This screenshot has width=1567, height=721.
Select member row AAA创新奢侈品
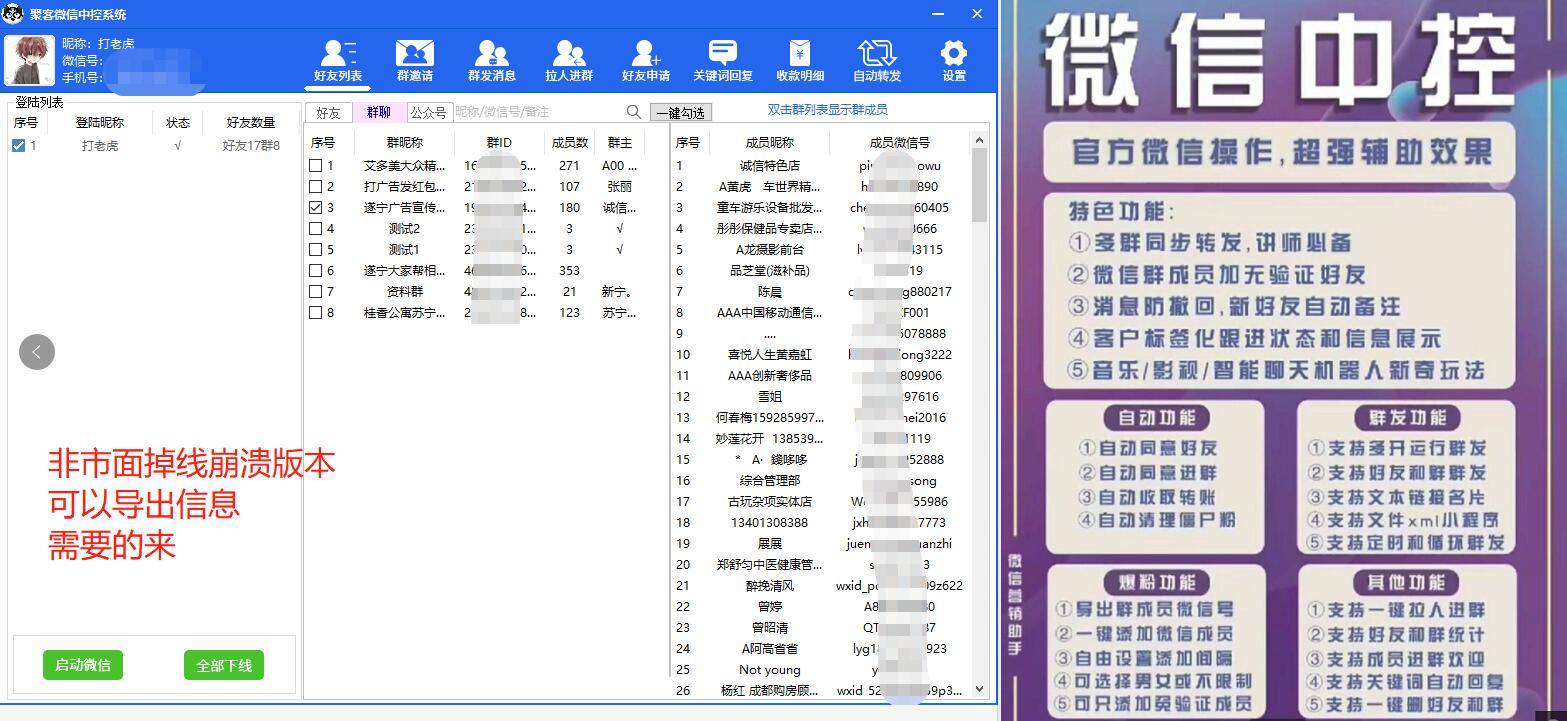pos(820,376)
